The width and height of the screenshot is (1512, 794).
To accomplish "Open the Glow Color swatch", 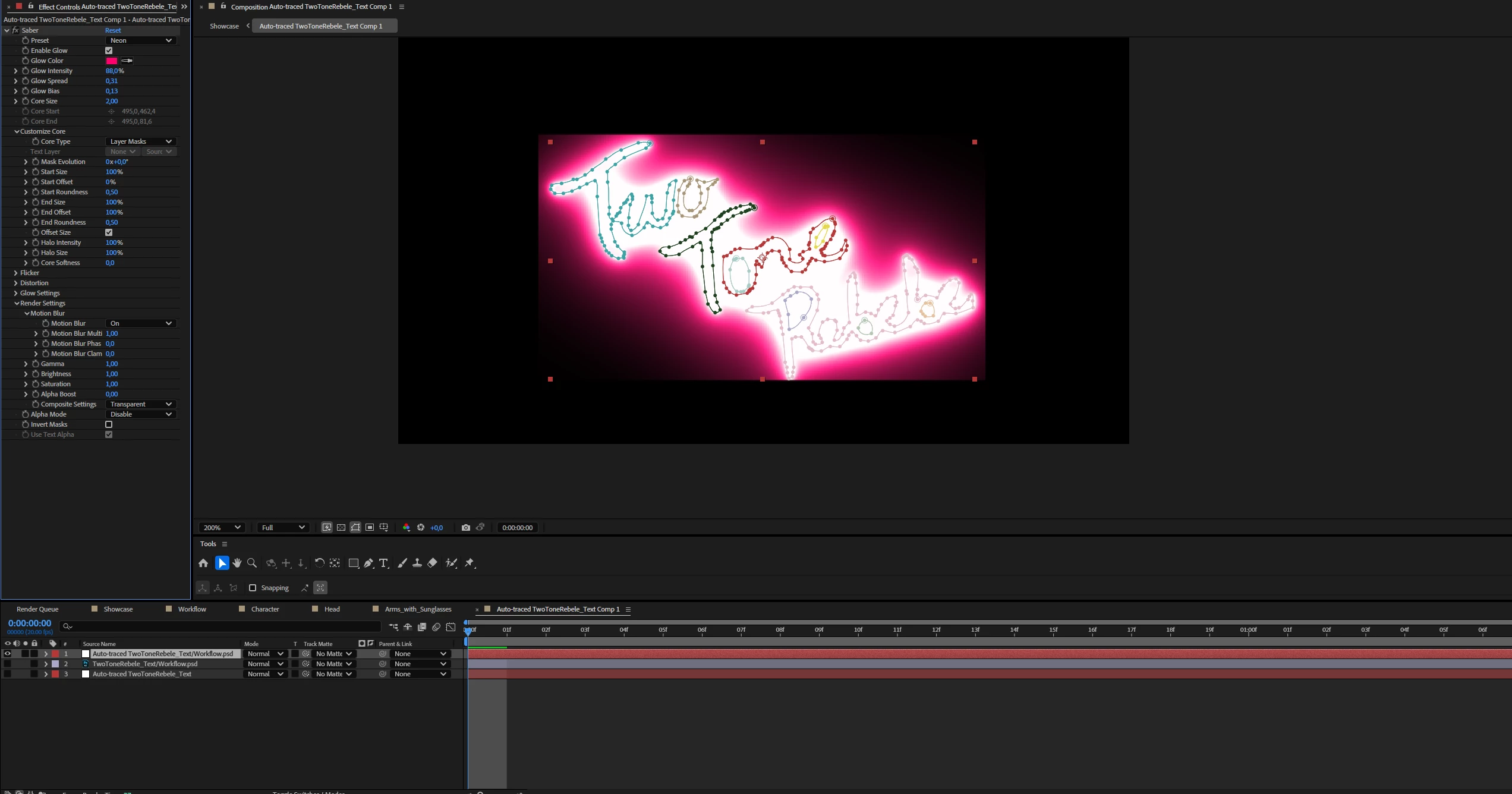I will click(x=112, y=61).
